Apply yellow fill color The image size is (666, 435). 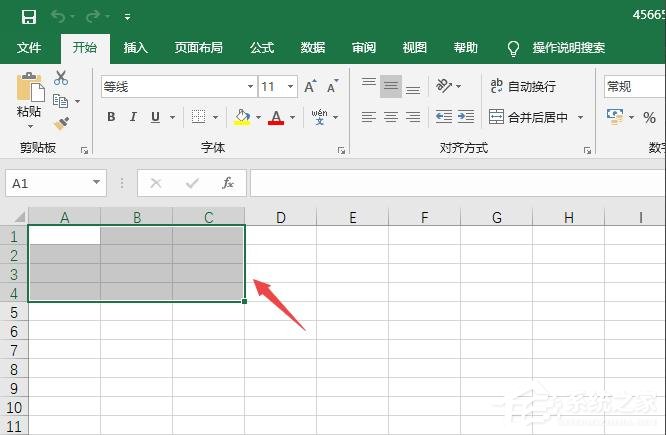click(242, 117)
